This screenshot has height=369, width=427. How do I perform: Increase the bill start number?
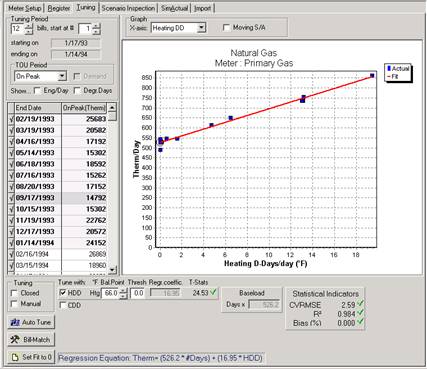tap(96, 26)
